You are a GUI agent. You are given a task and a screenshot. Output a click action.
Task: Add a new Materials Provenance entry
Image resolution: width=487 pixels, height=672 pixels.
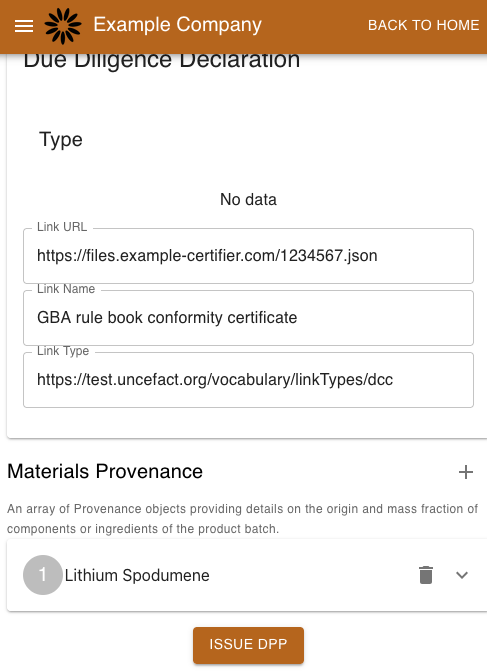tap(466, 472)
